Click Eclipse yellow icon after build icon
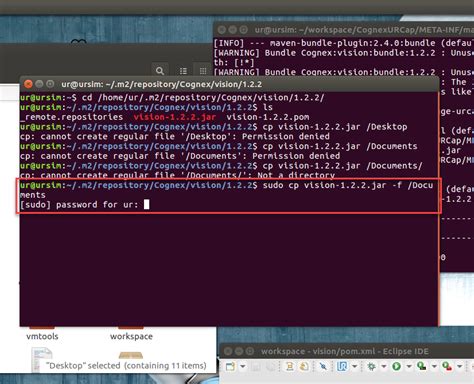The height and width of the screenshot is (384, 474). (x=304, y=366)
